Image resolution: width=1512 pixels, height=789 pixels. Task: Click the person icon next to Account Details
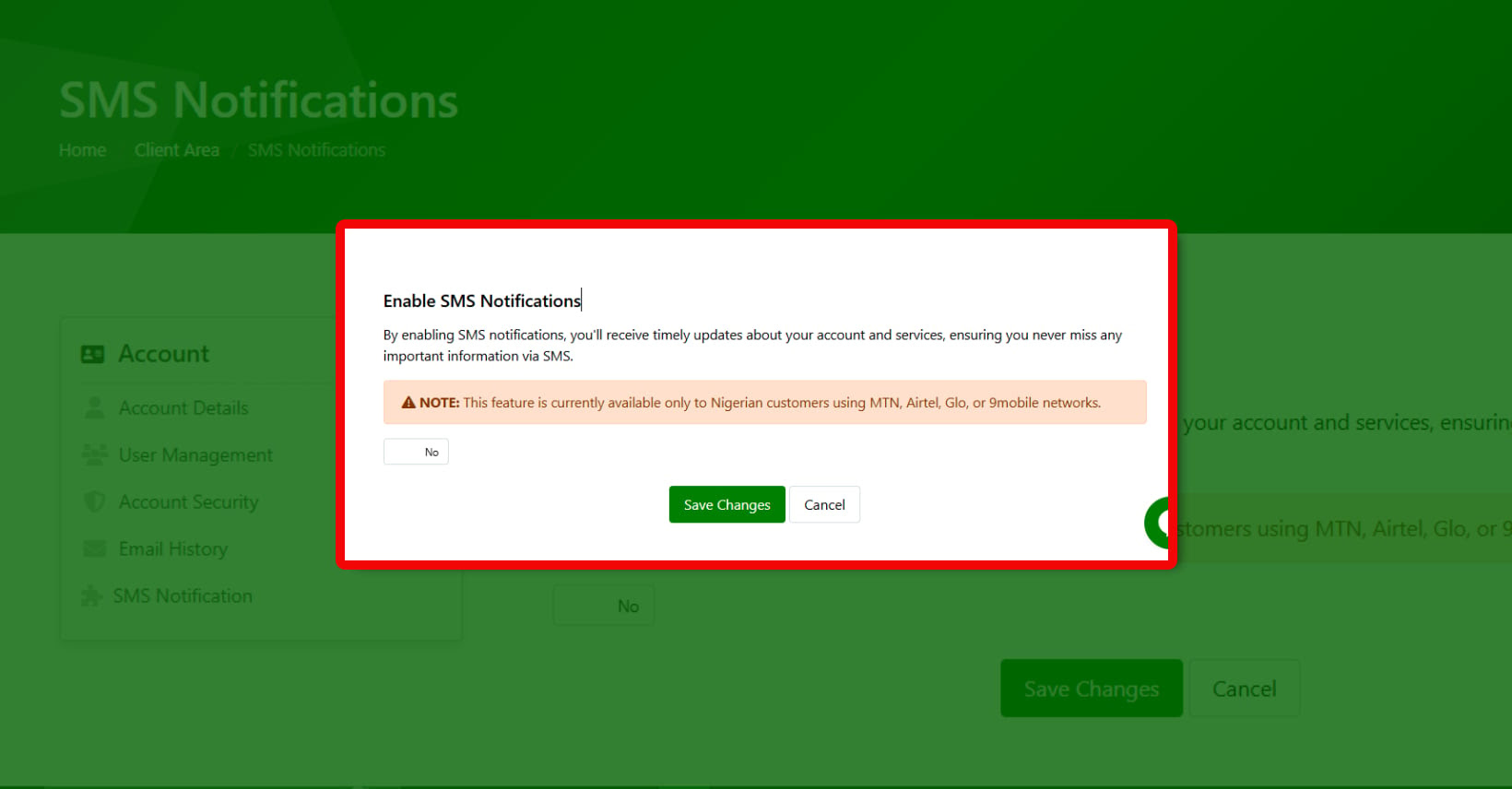[94, 407]
